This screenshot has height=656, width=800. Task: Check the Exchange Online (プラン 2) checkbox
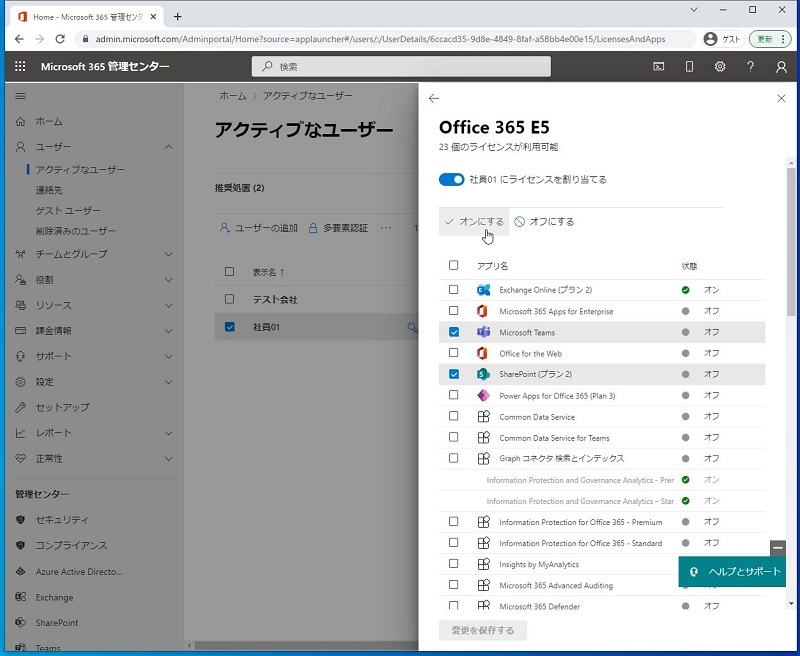[454, 290]
